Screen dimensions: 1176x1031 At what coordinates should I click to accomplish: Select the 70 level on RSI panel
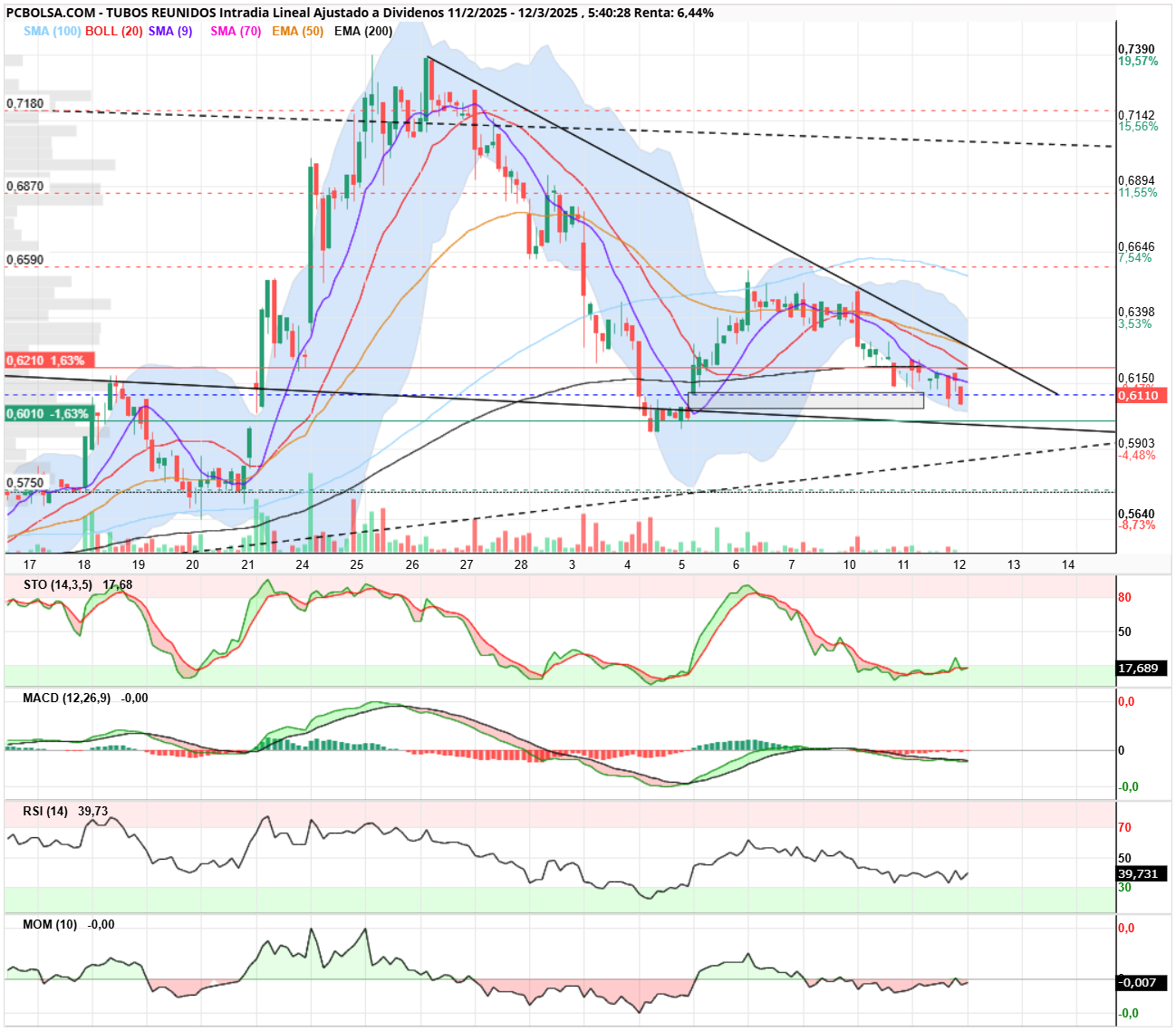pyautogui.click(x=1124, y=827)
